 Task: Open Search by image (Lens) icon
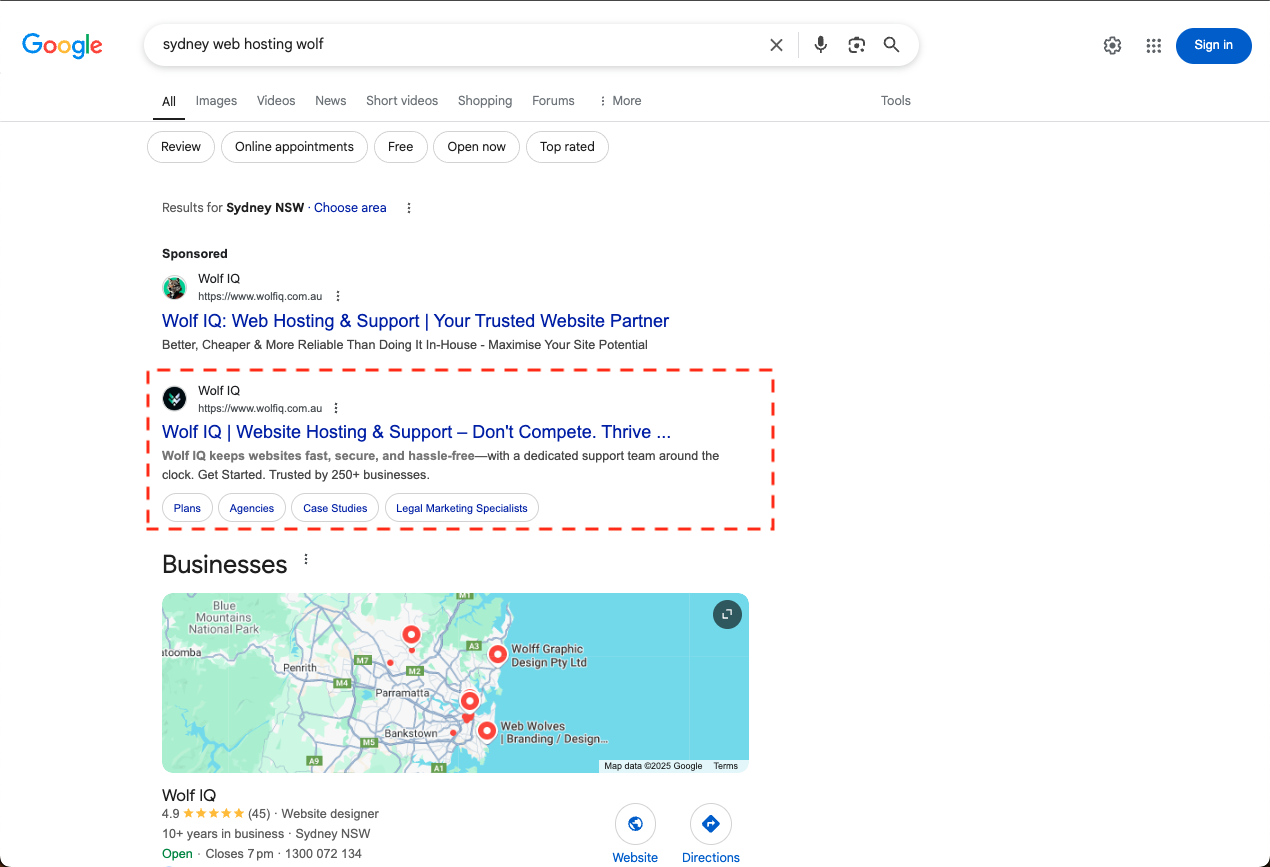pos(856,45)
